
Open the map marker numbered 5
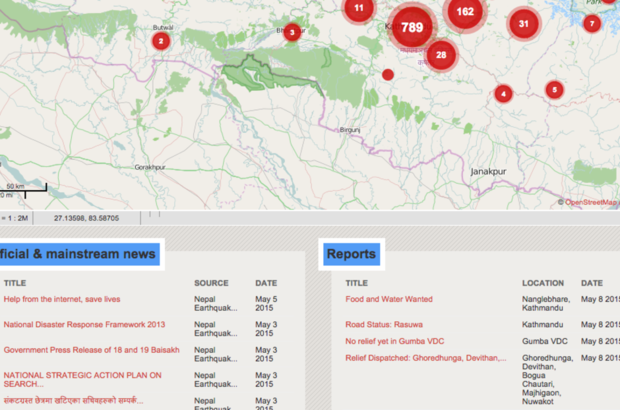[x=554, y=89]
